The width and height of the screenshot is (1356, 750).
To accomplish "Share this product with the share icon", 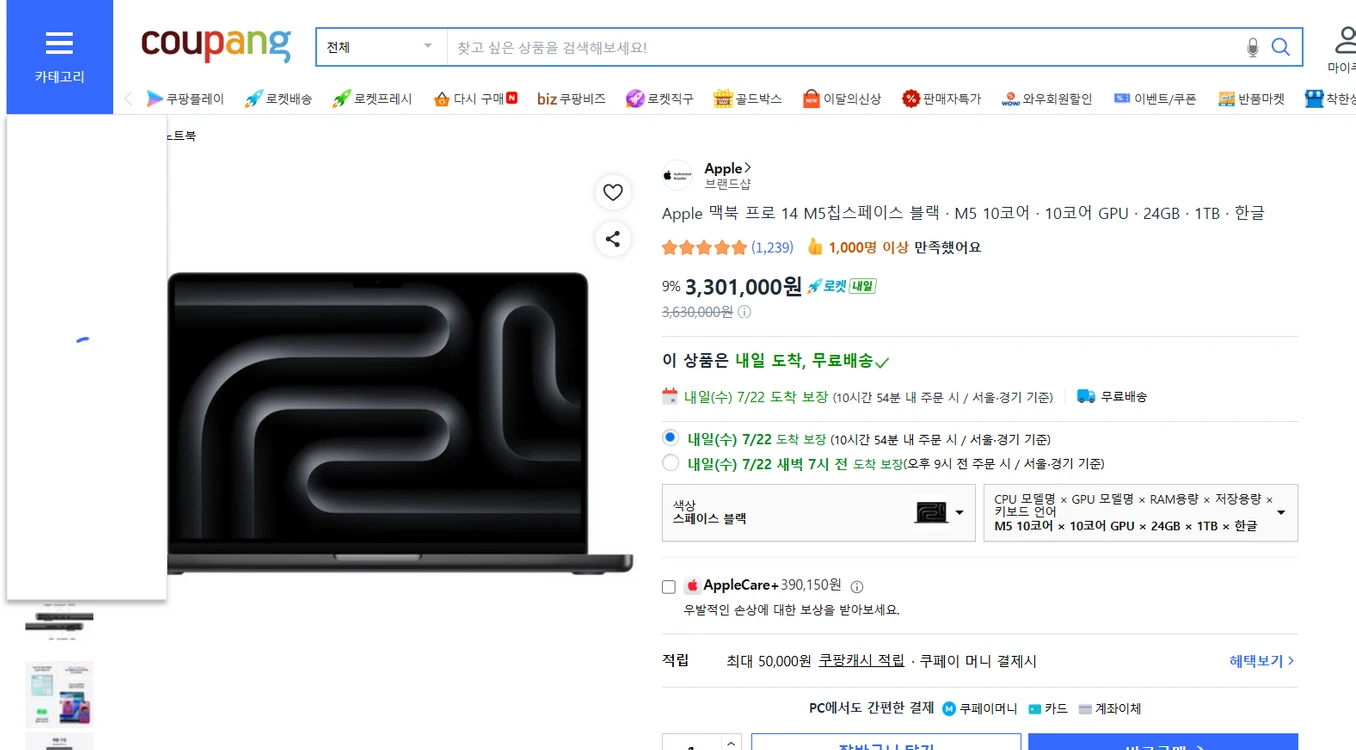I will 613,239.
